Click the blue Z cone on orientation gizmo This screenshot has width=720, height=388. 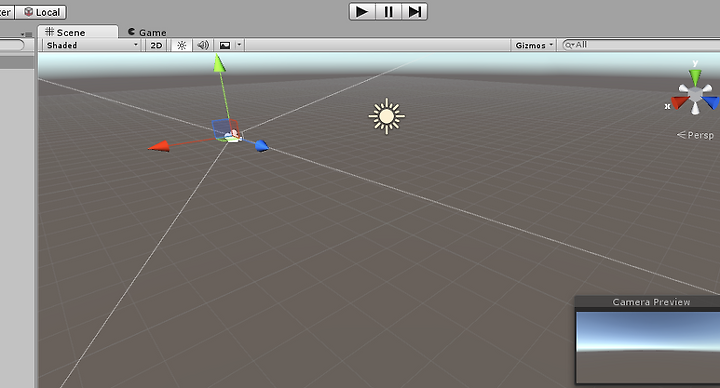(711, 102)
